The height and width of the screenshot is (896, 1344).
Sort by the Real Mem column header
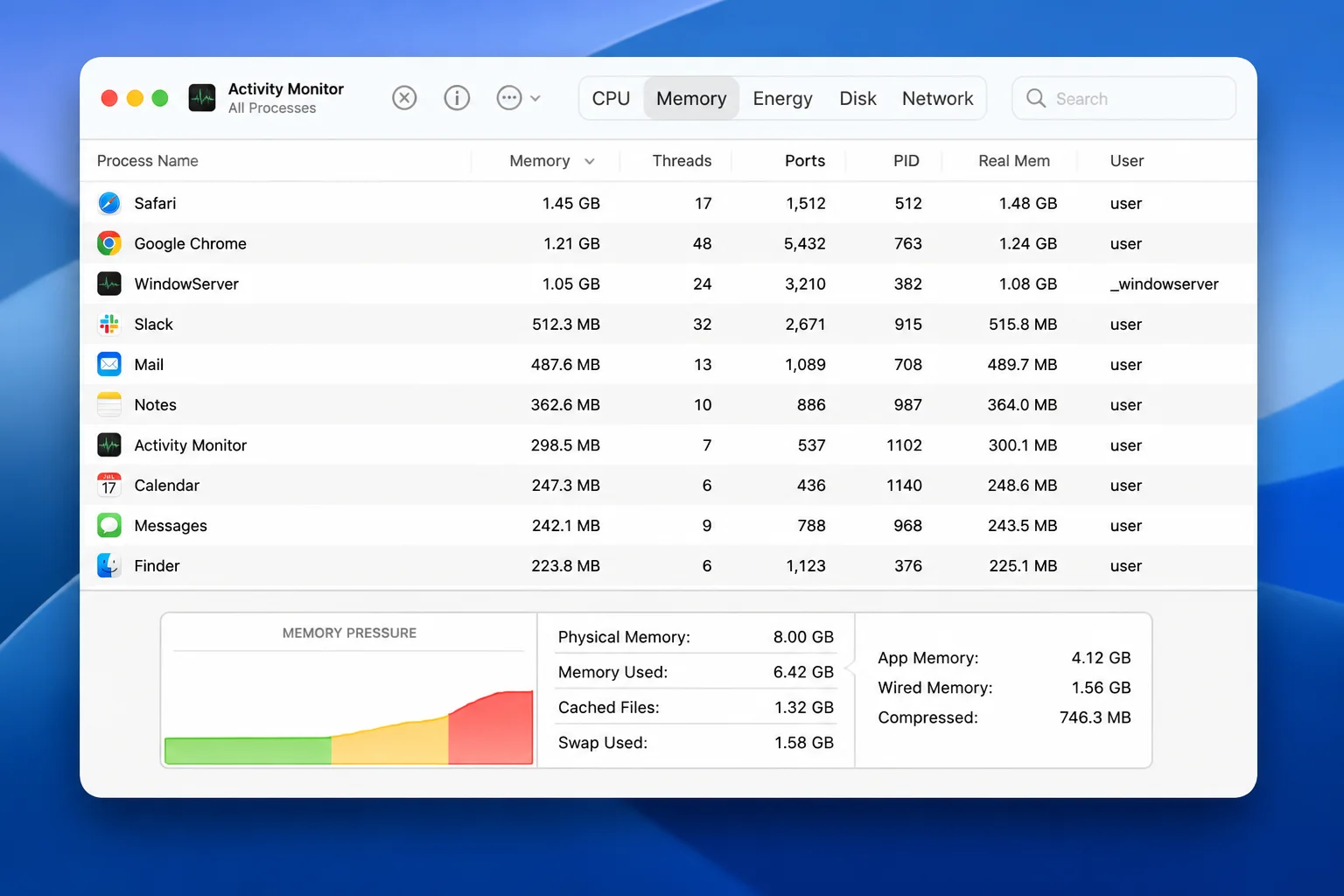click(x=1014, y=161)
